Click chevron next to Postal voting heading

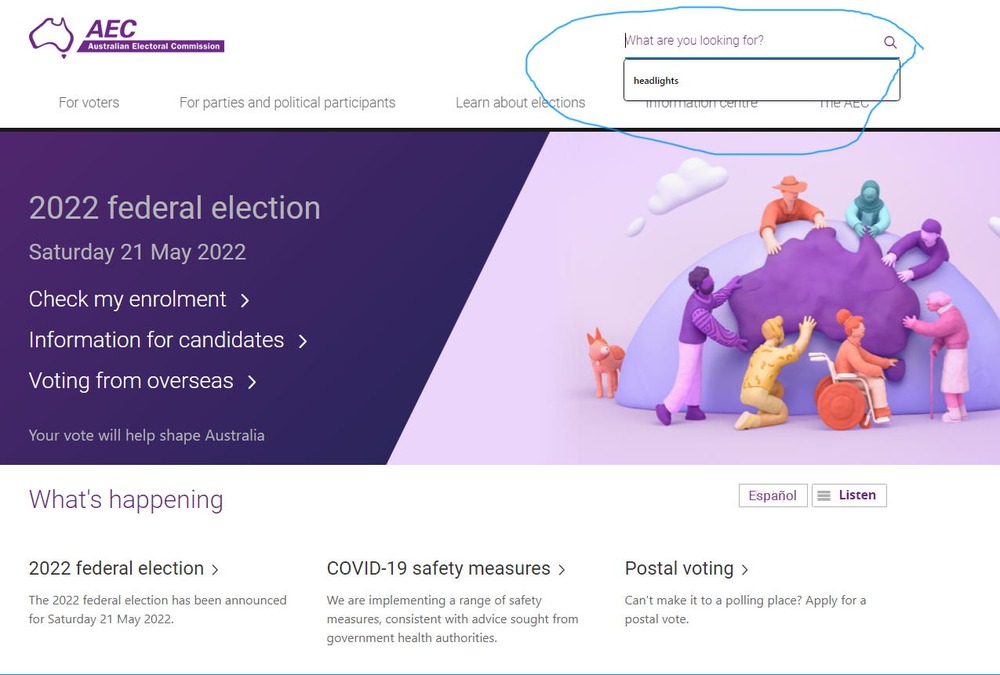point(745,570)
